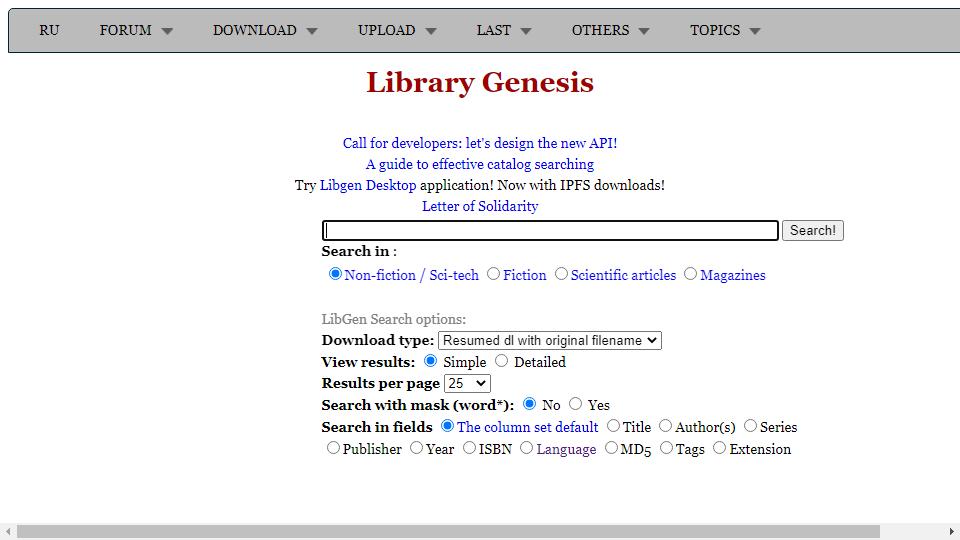Screen dimensions: 960x540
Task: Choose Detailed view results
Action: [501, 361]
